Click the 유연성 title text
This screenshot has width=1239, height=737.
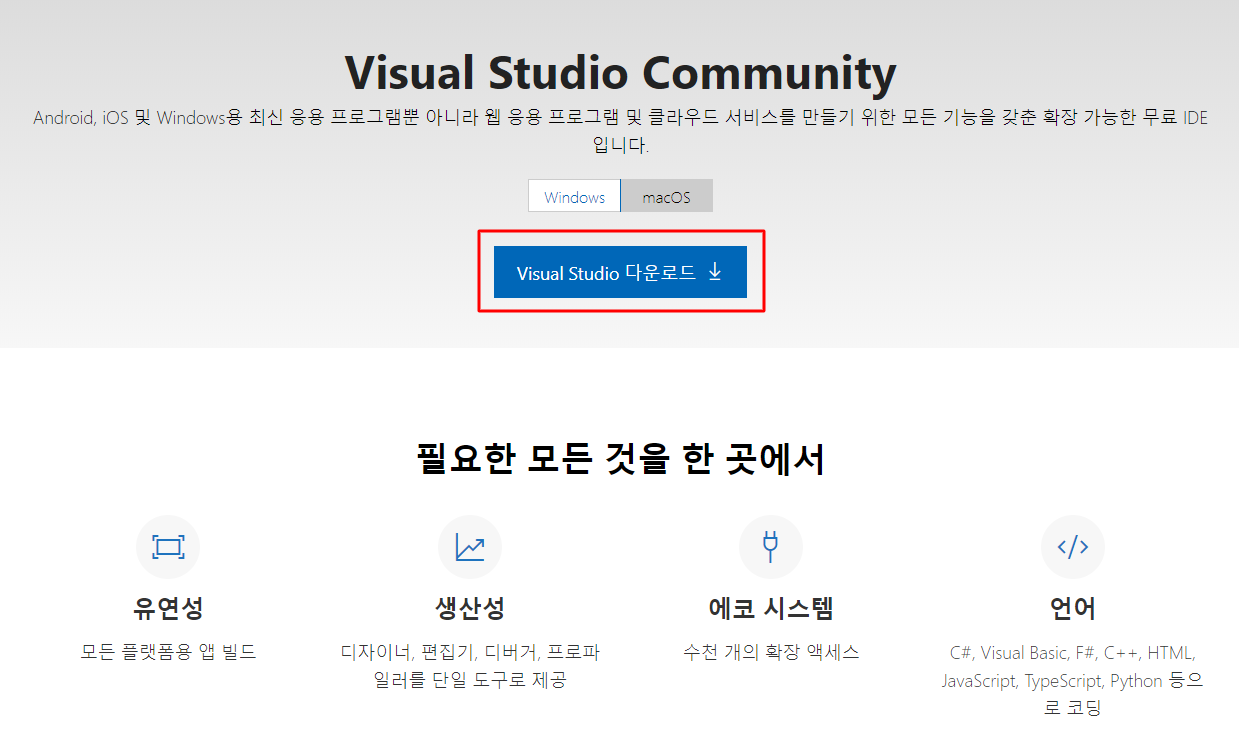pyautogui.click(x=168, y=607)
